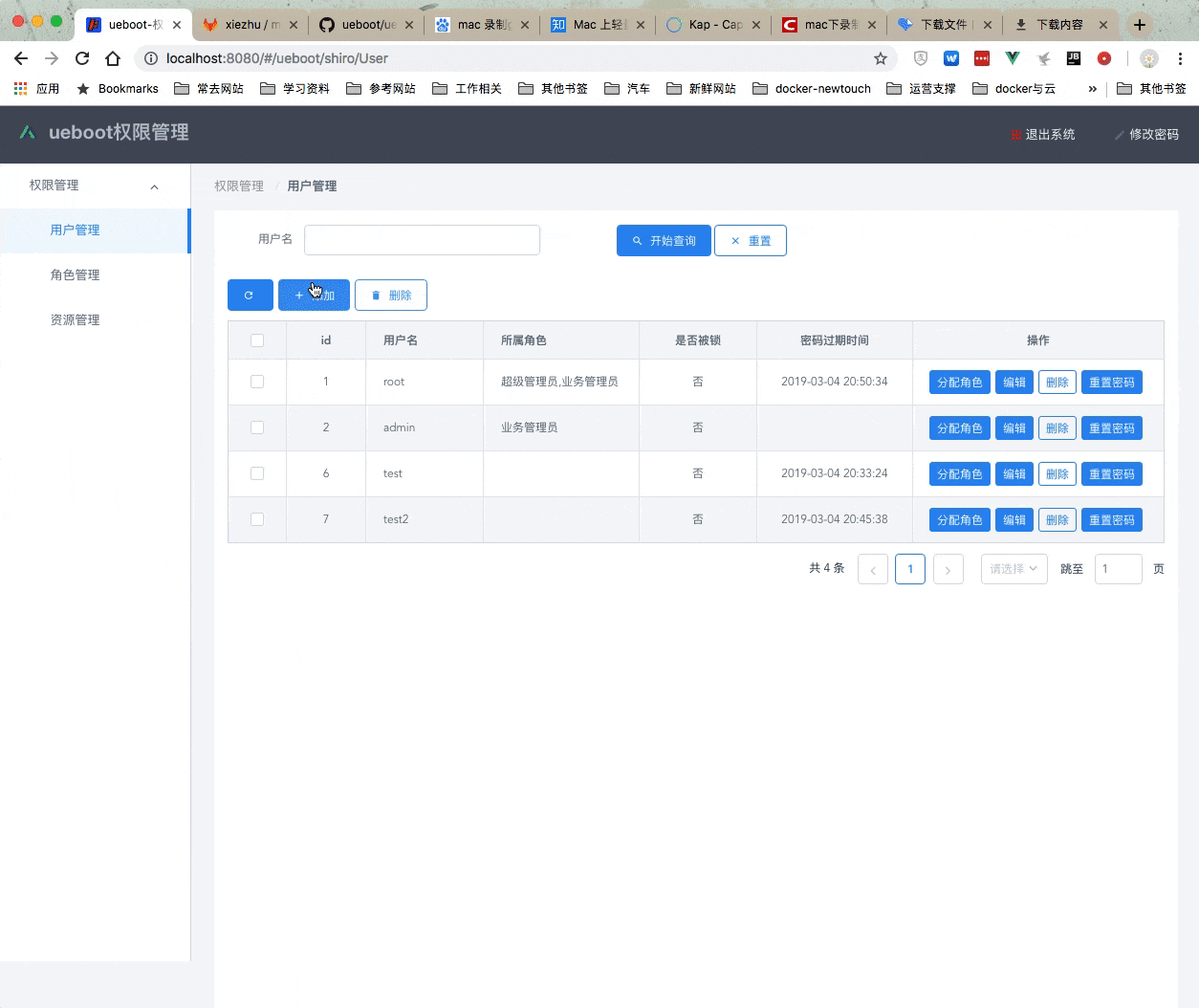Click the 跳至 page number input
1199x1008 pixels.
point(1118,569)
